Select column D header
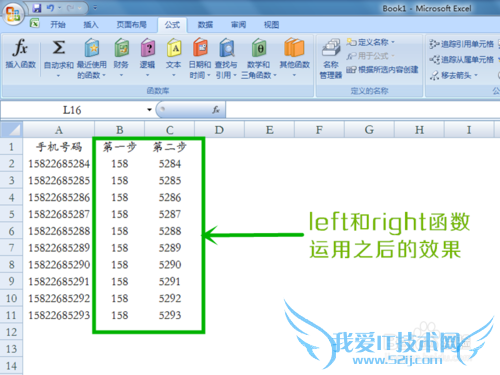 click(x=219, y=130)
